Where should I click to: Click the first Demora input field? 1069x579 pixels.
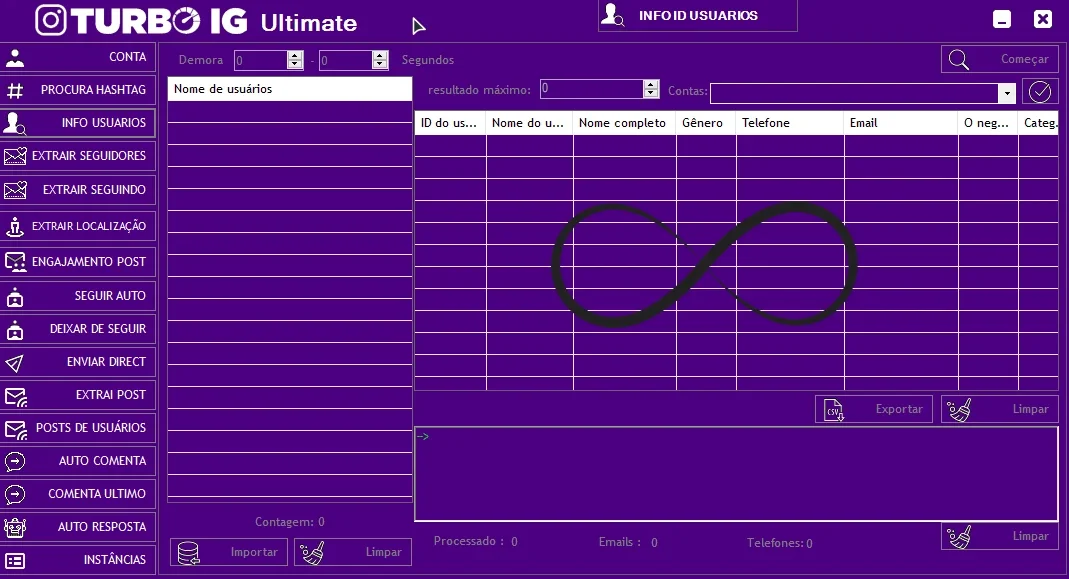[260, 60]
